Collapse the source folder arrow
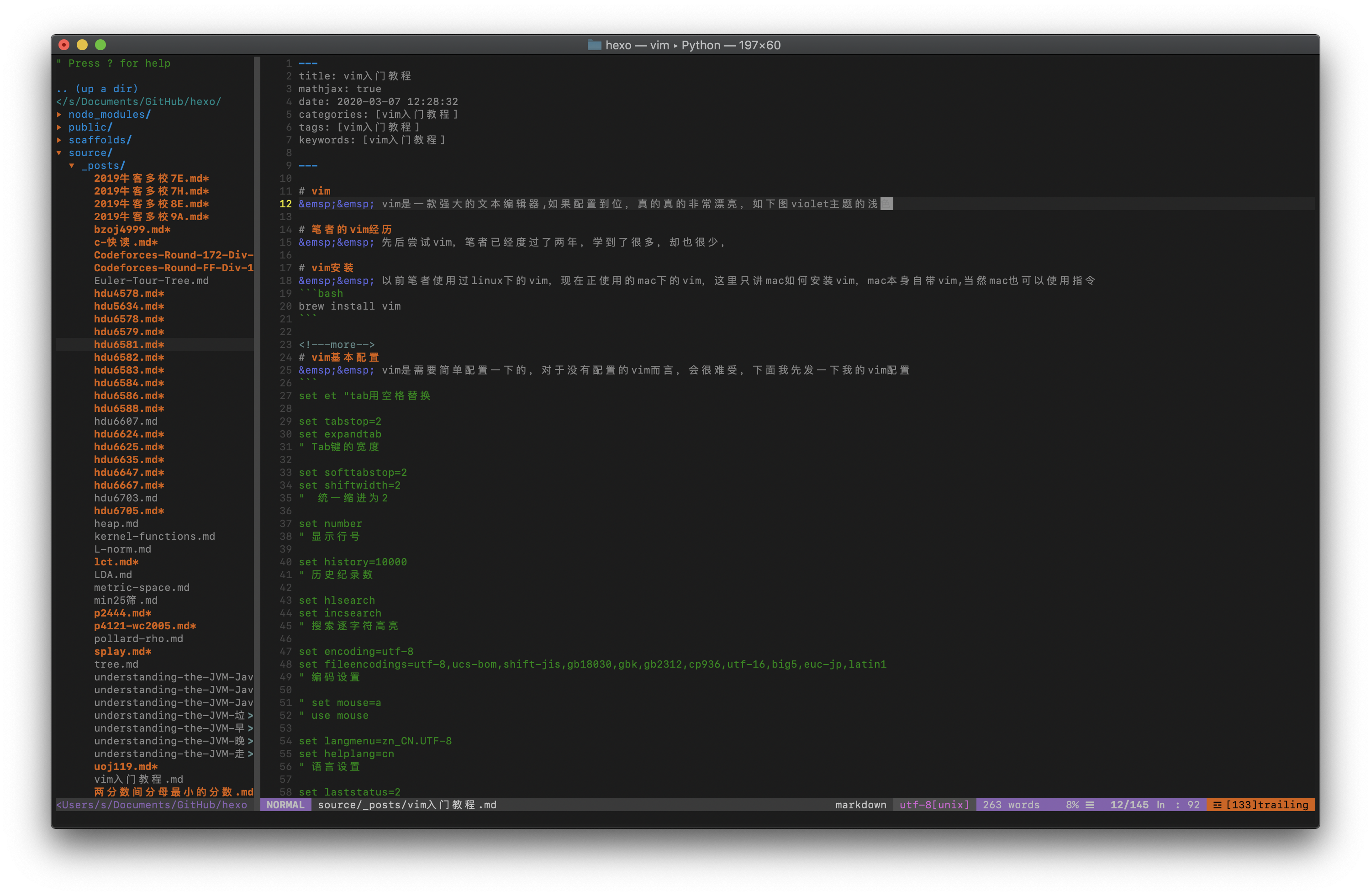Screen dimensions: 1371x896 [59, 153]
